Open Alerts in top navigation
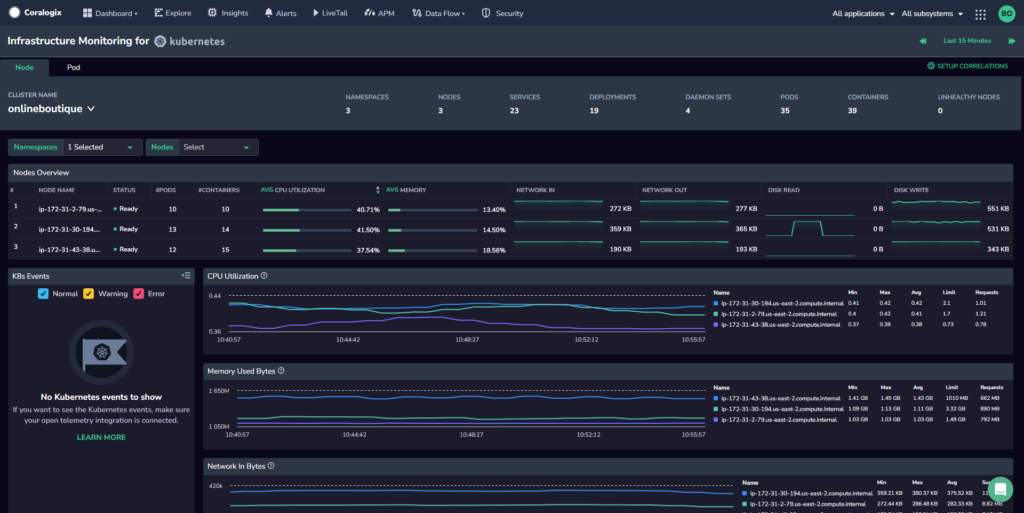This screenshot has width=1024, height=513. pyautogui.click(x=280, y=13)
